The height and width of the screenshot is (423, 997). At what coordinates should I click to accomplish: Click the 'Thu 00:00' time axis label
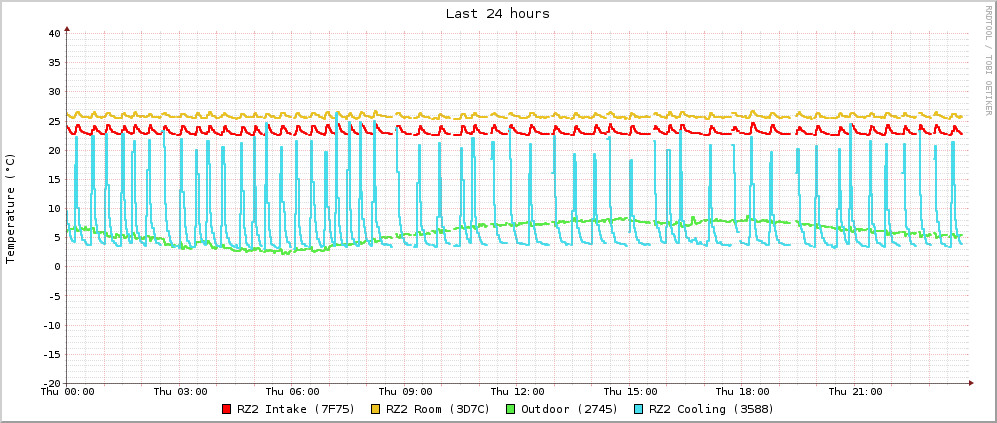click(67, 391)
